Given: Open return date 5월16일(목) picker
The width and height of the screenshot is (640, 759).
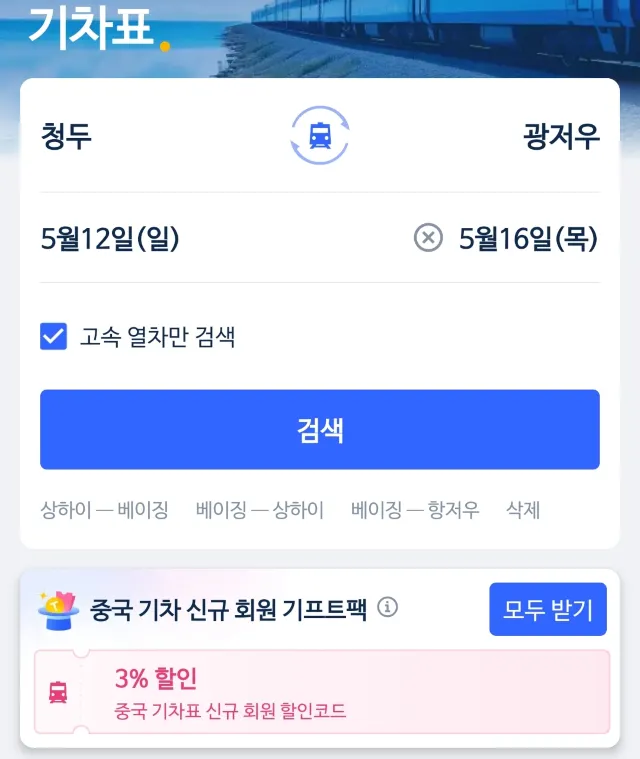Looking at the screenshot, I should 528,239.
